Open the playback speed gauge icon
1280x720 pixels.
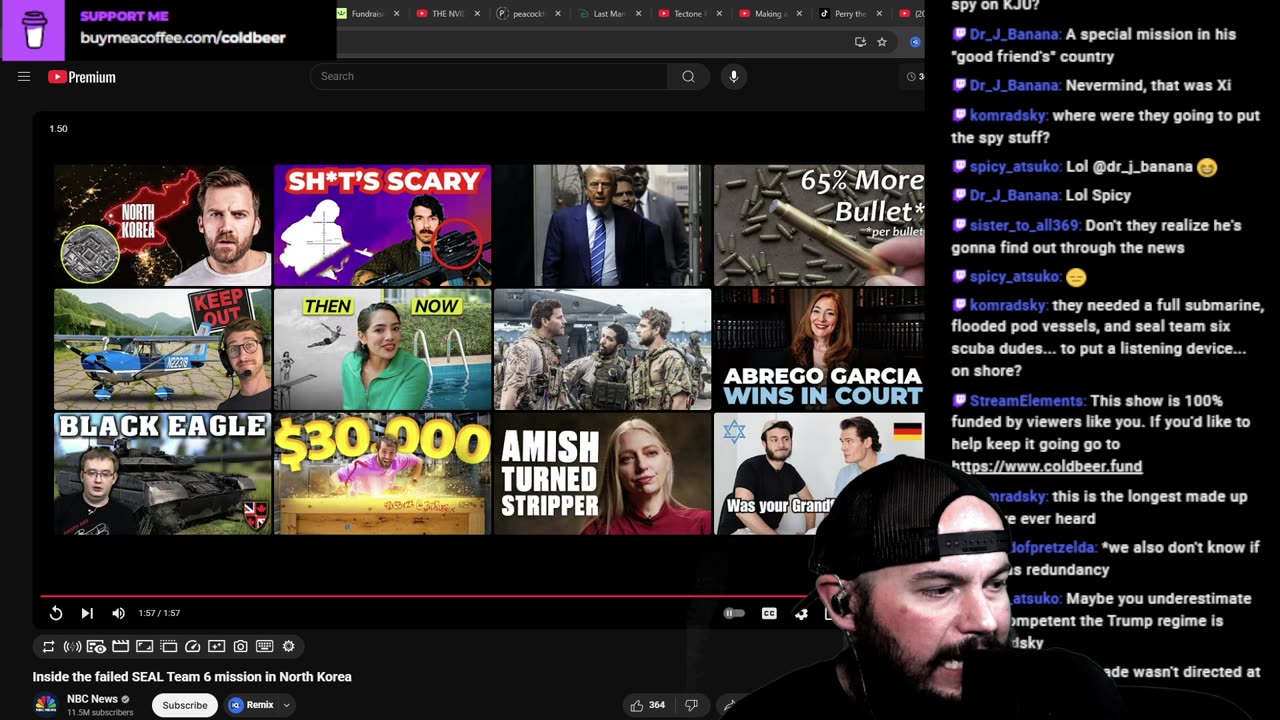pyautogui.click(x=192, y=647)
